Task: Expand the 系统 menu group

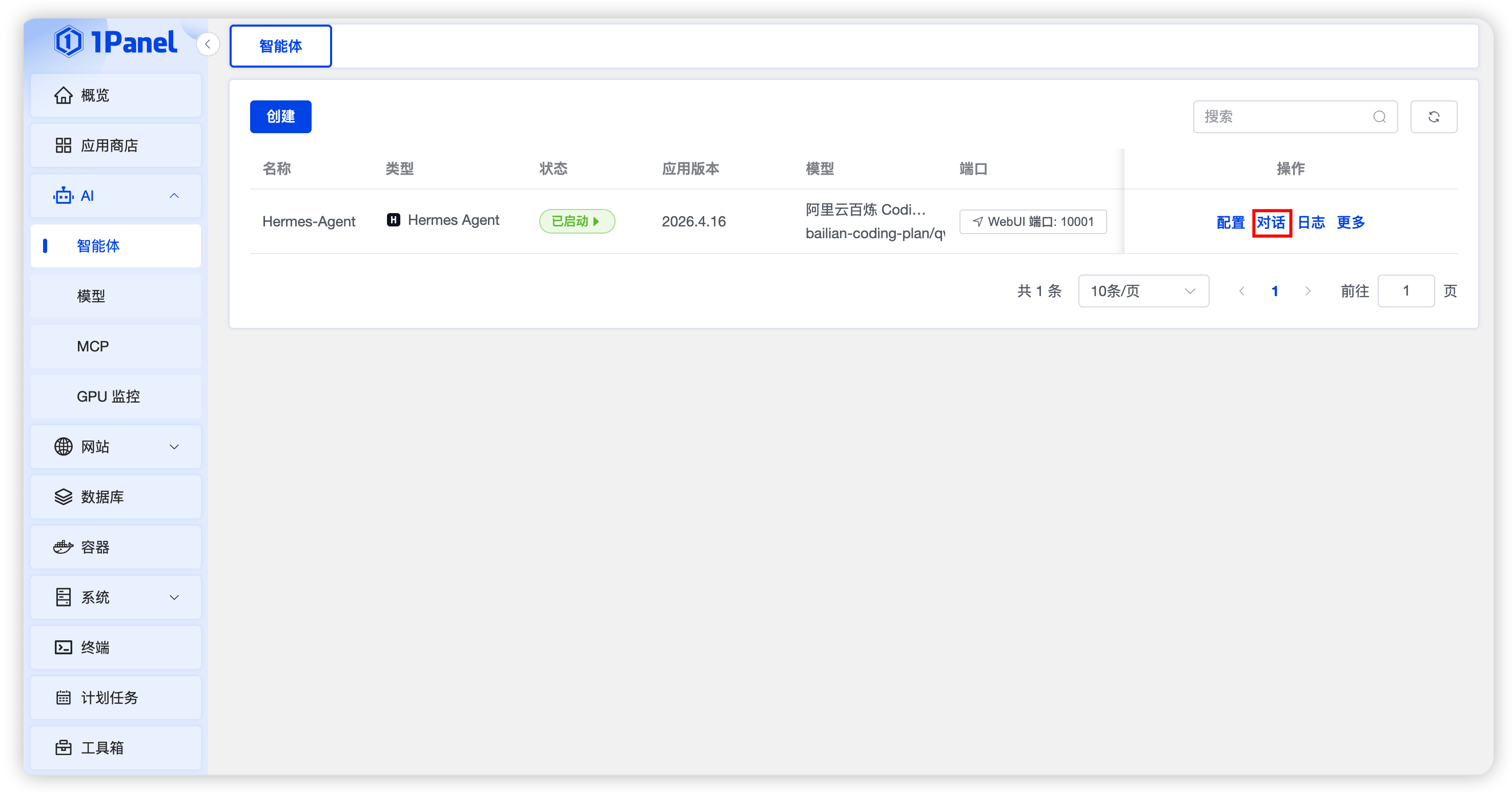Action: tap(116, 597)
